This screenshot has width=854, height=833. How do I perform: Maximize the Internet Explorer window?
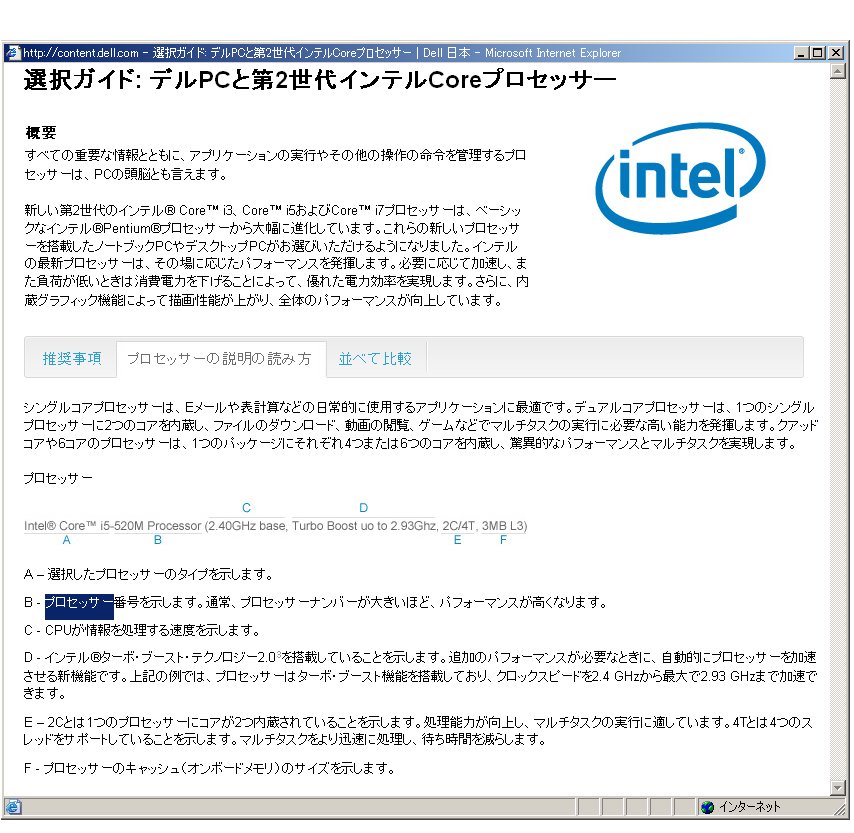point(818,53)
